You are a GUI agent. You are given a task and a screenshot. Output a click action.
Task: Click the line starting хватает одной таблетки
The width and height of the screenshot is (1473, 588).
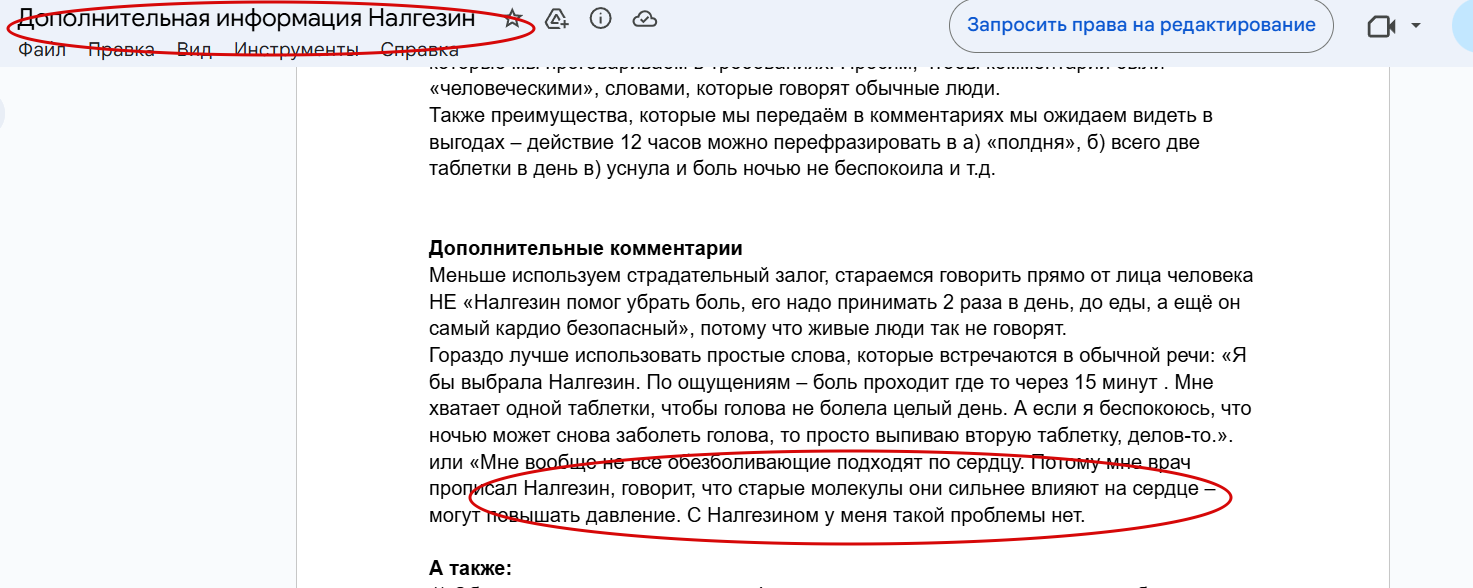coord(840,409)
